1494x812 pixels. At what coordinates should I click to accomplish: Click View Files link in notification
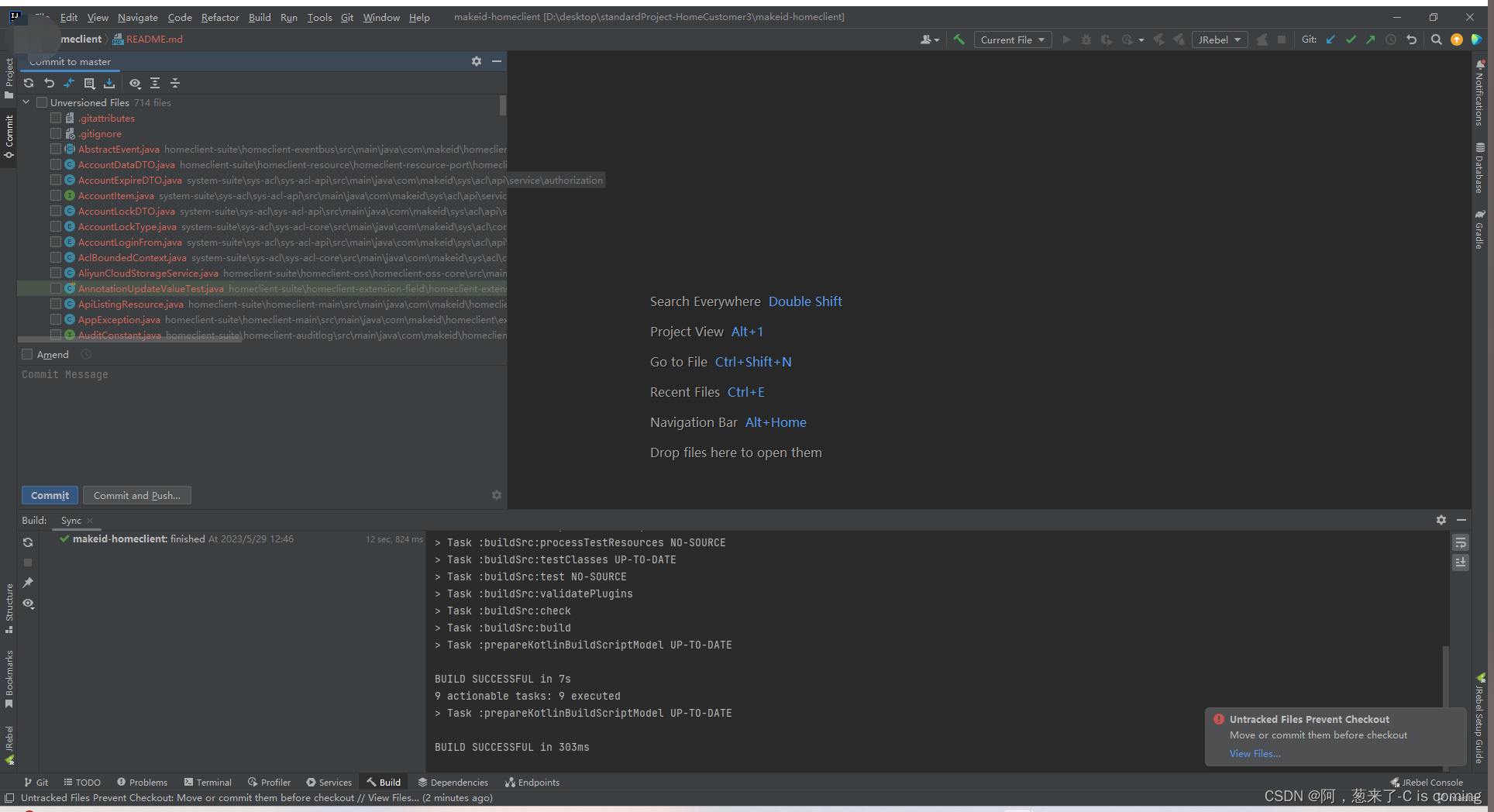pyautogui.click(x=1255, y=753)
